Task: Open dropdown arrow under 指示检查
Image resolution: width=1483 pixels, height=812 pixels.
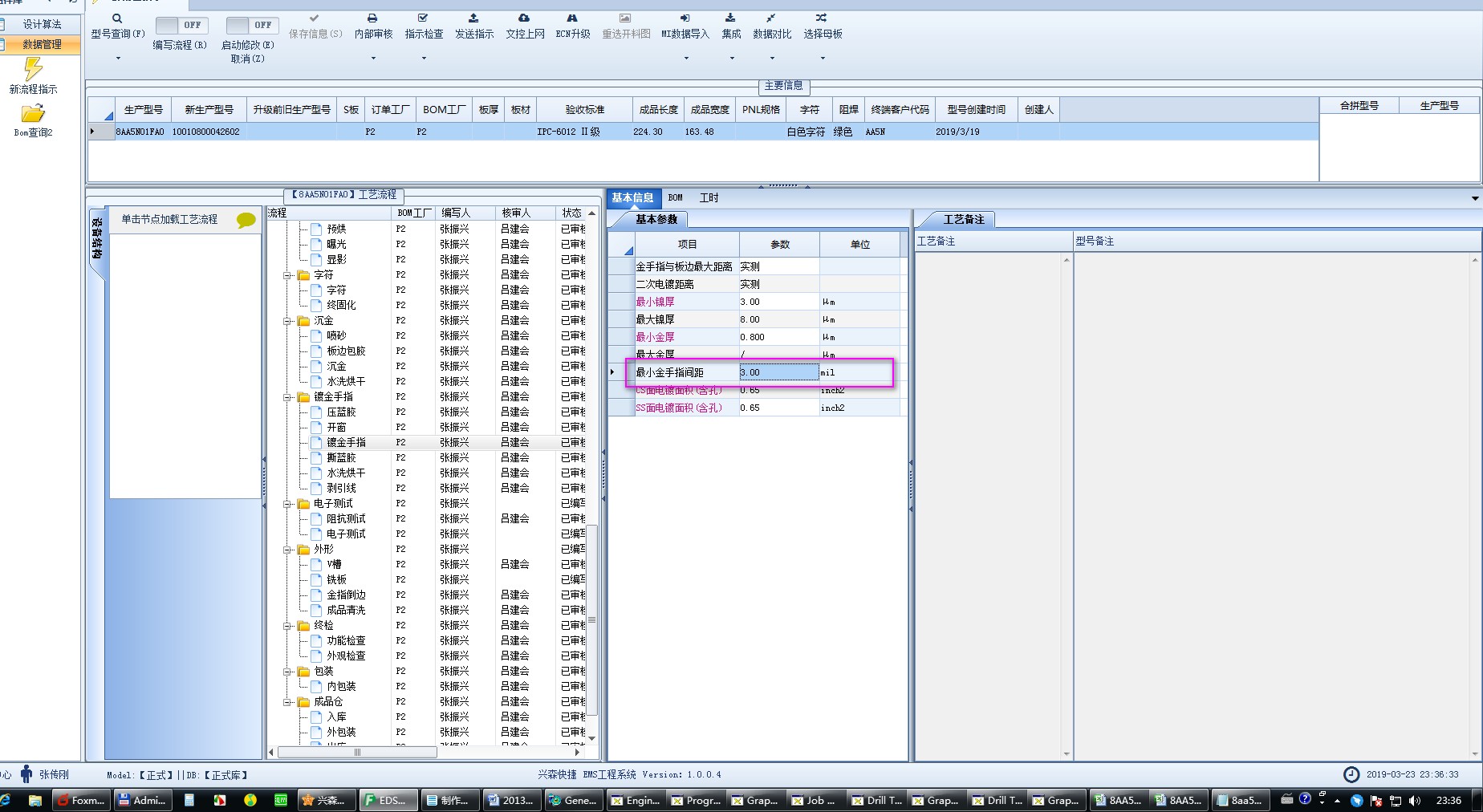Action: click(424, 58)
